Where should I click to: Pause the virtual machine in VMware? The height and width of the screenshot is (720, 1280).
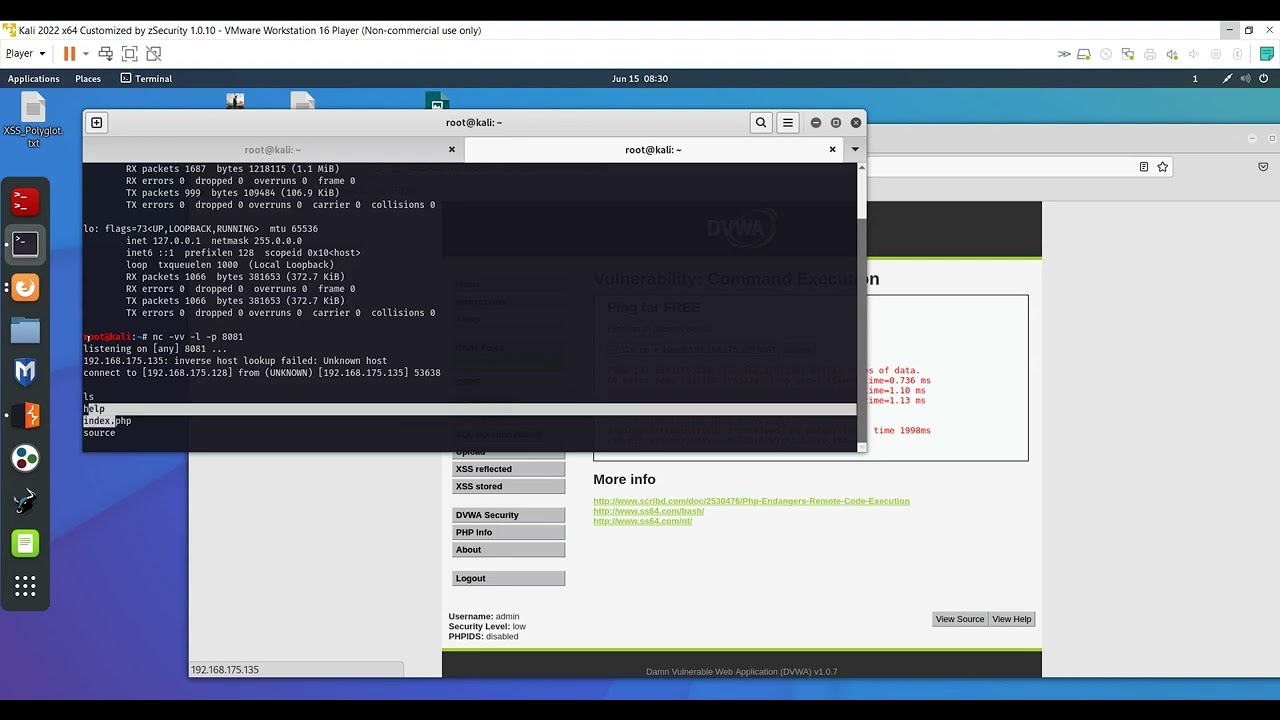[69, 54]
